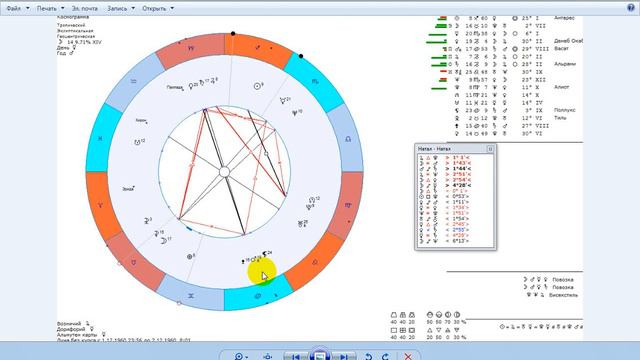This screenshot has width=640, height=360.
Task: Open the Открыть menu
Action: tap(158, 8)
